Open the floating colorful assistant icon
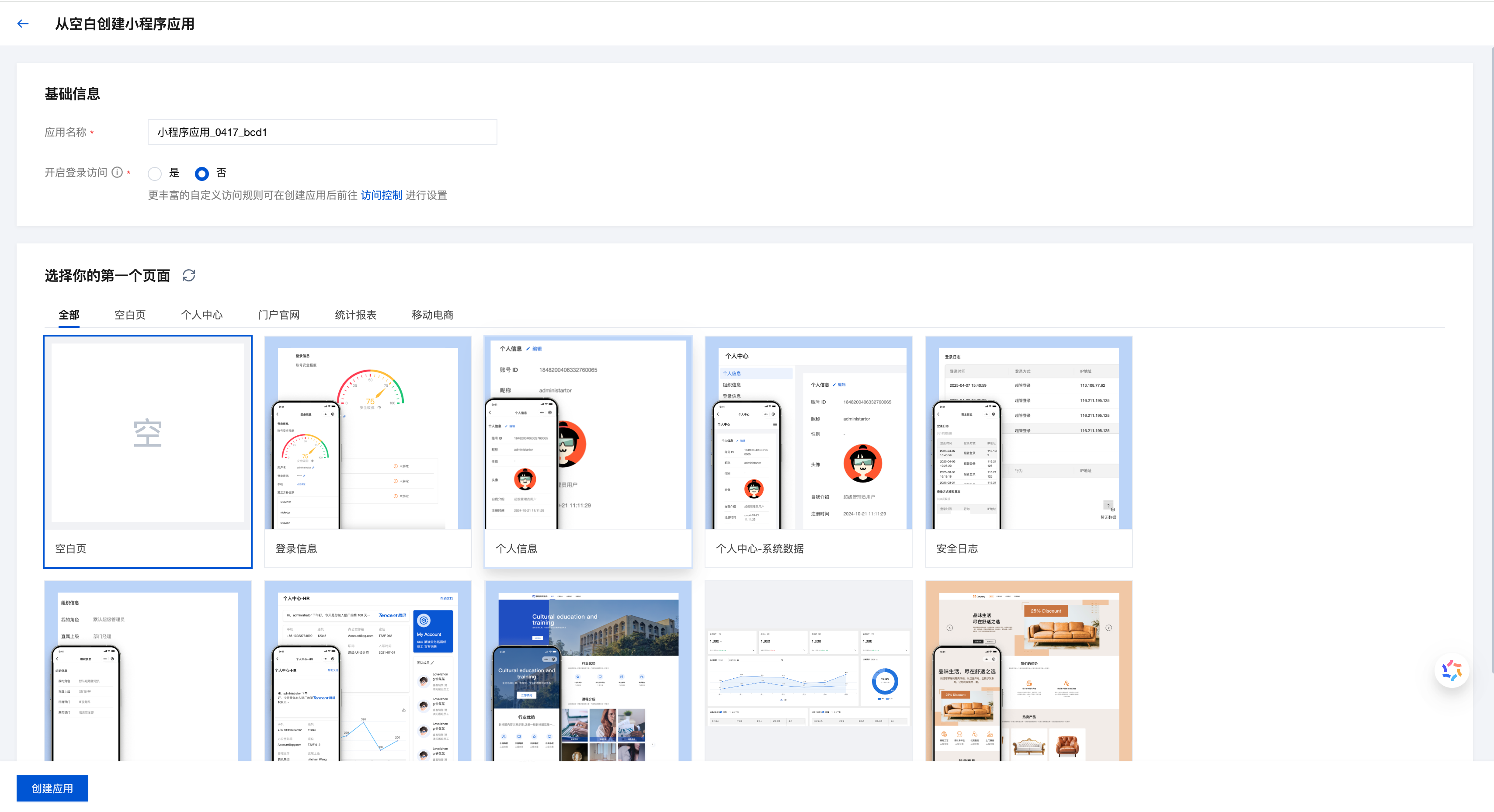The image size is (1494, 812). (1452, 670)
